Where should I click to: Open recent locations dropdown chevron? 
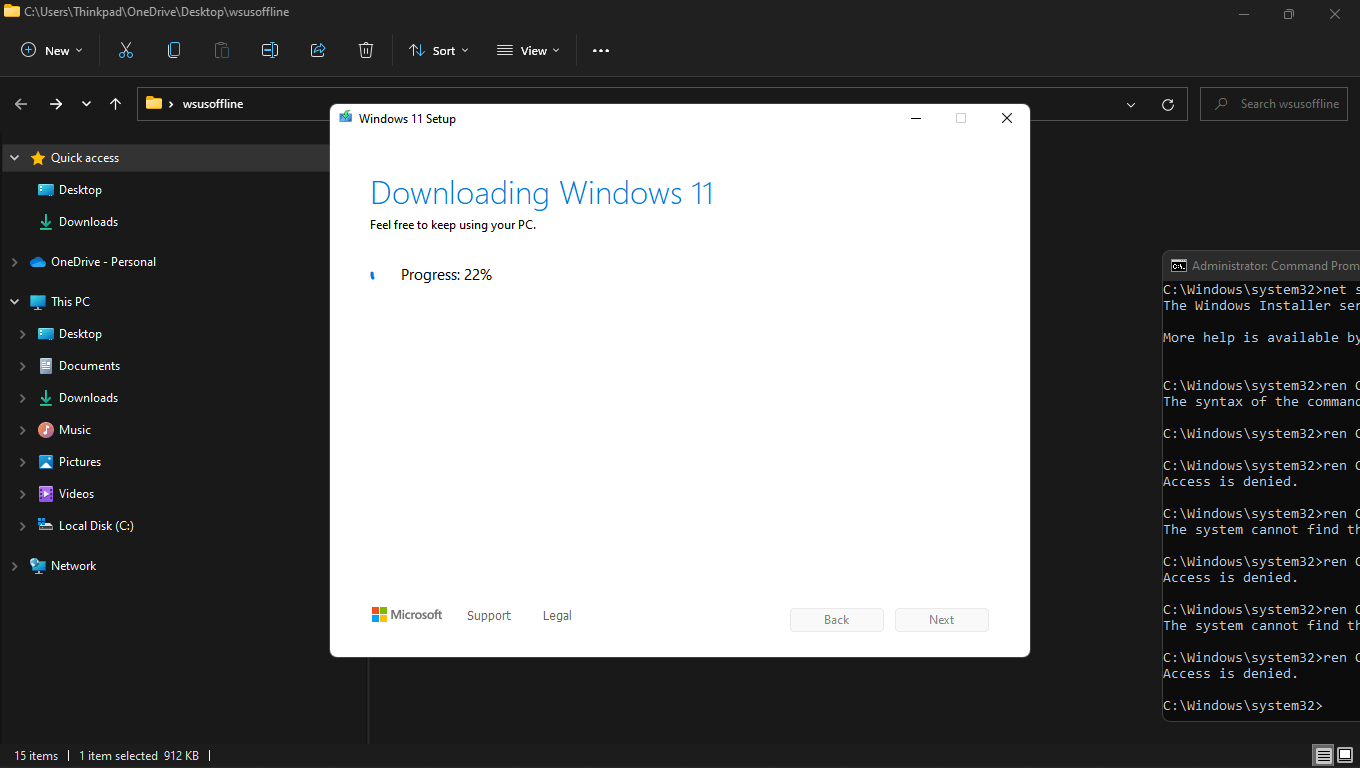[x=86, y=104]
